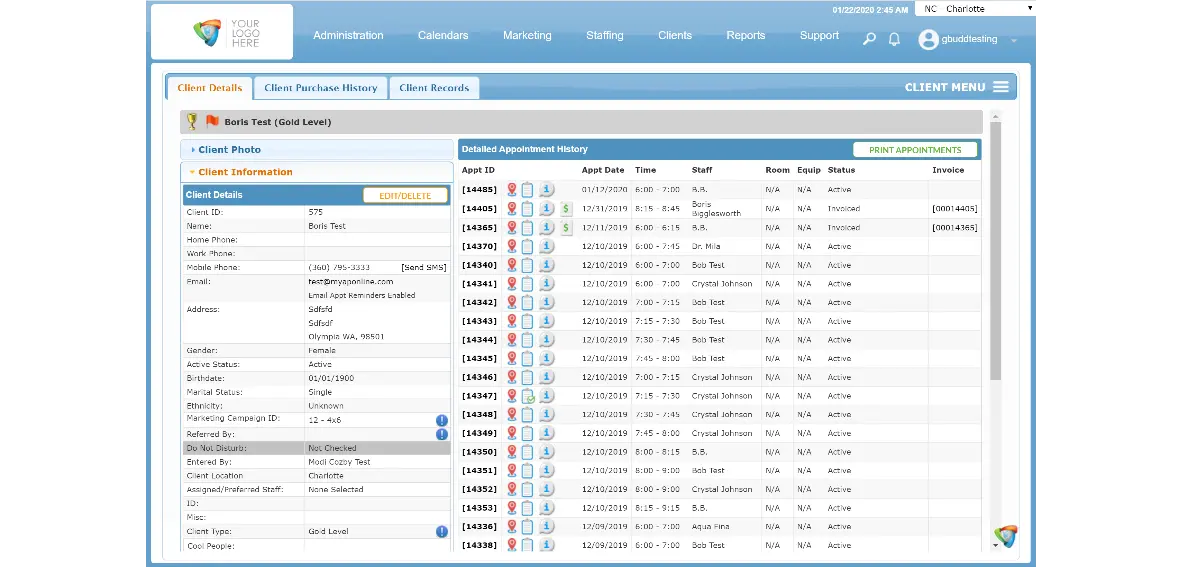The width and height of the screenshot is (1182, 567).
Task: Click the Edit/Delete button
Action: (406, 195)
